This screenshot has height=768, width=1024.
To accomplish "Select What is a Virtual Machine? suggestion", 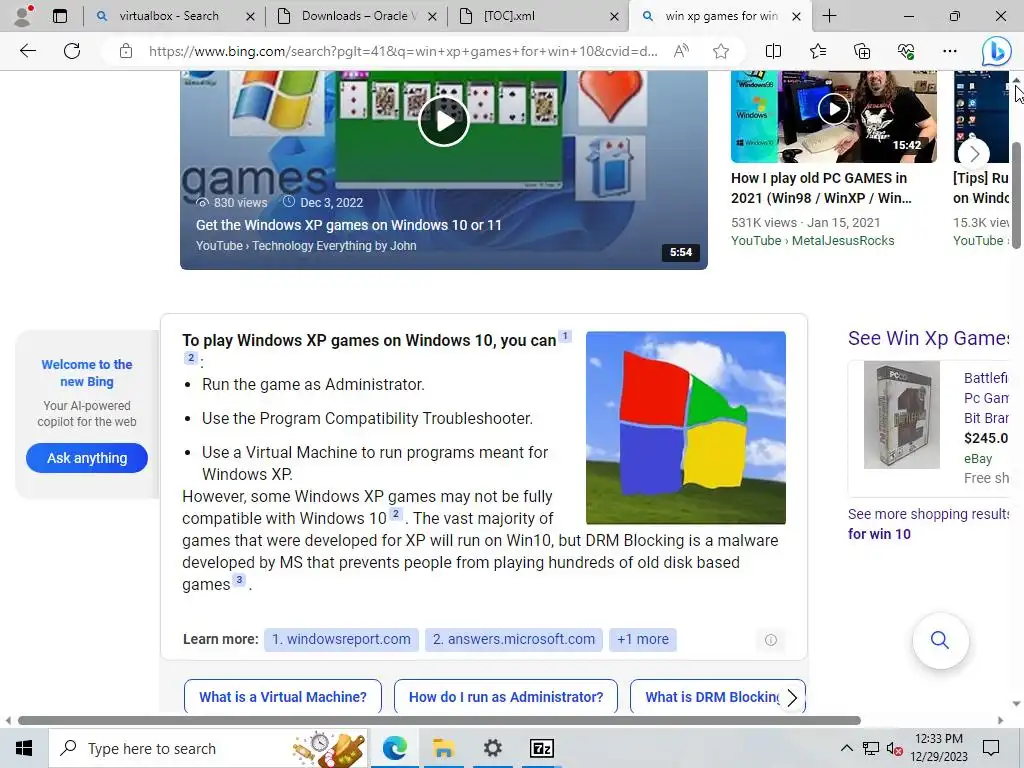I will [x=283, y=697].
